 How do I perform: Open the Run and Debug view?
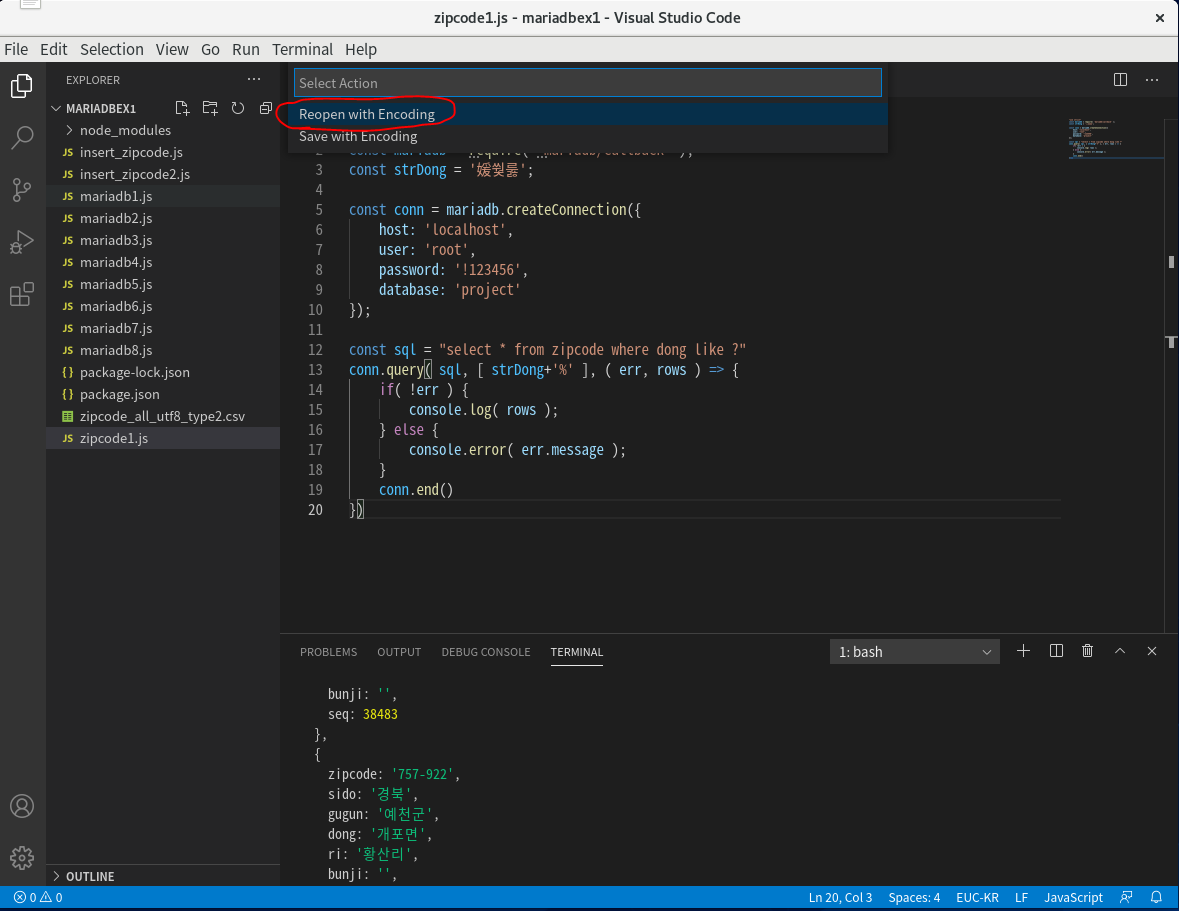point(22,242)
